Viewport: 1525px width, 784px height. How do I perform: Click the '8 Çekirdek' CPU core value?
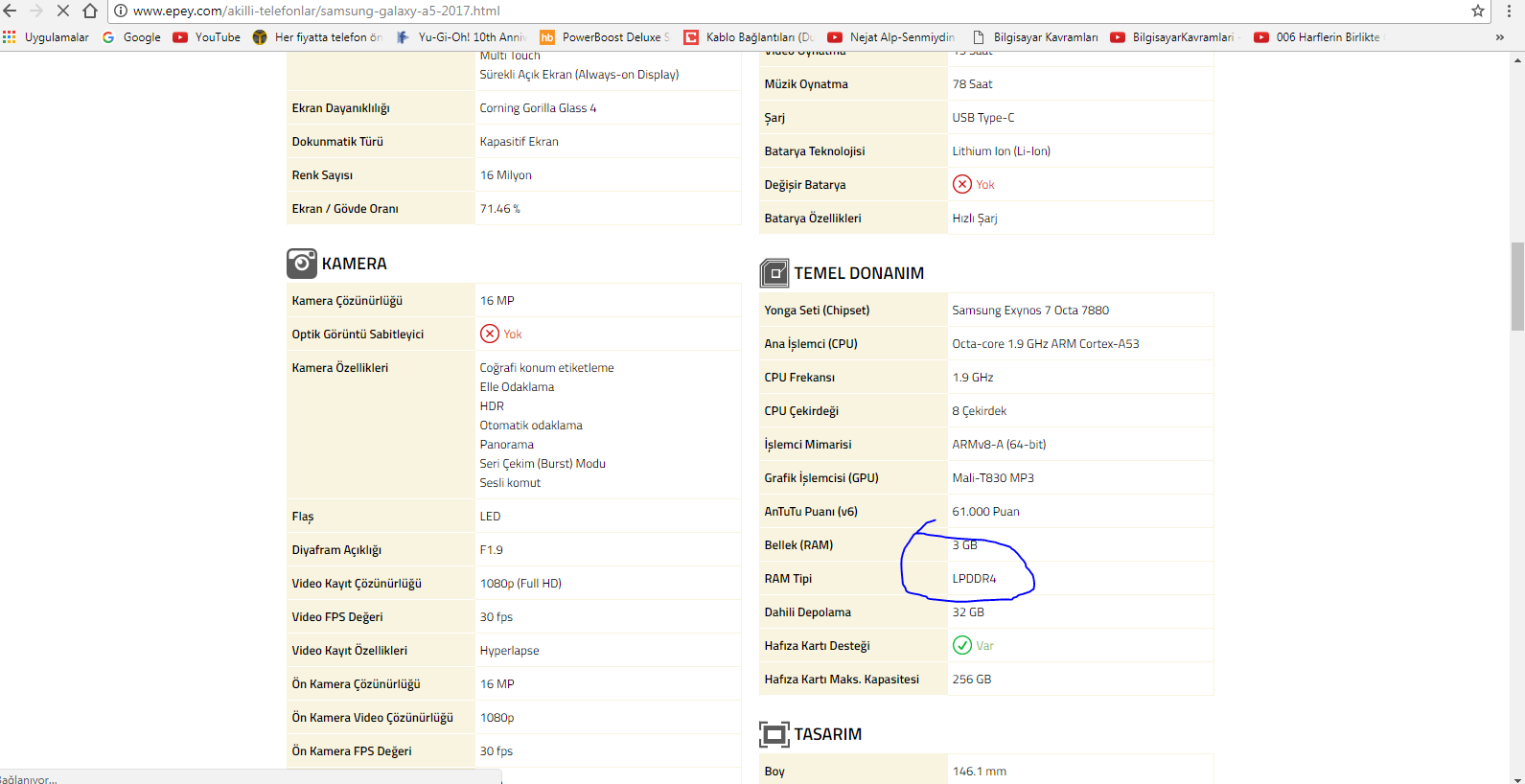(979, 411)
